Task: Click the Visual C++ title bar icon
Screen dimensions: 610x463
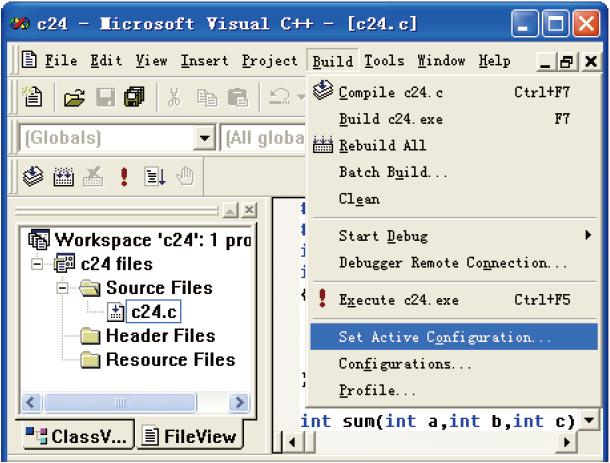Action: click(x=19, y=24)
